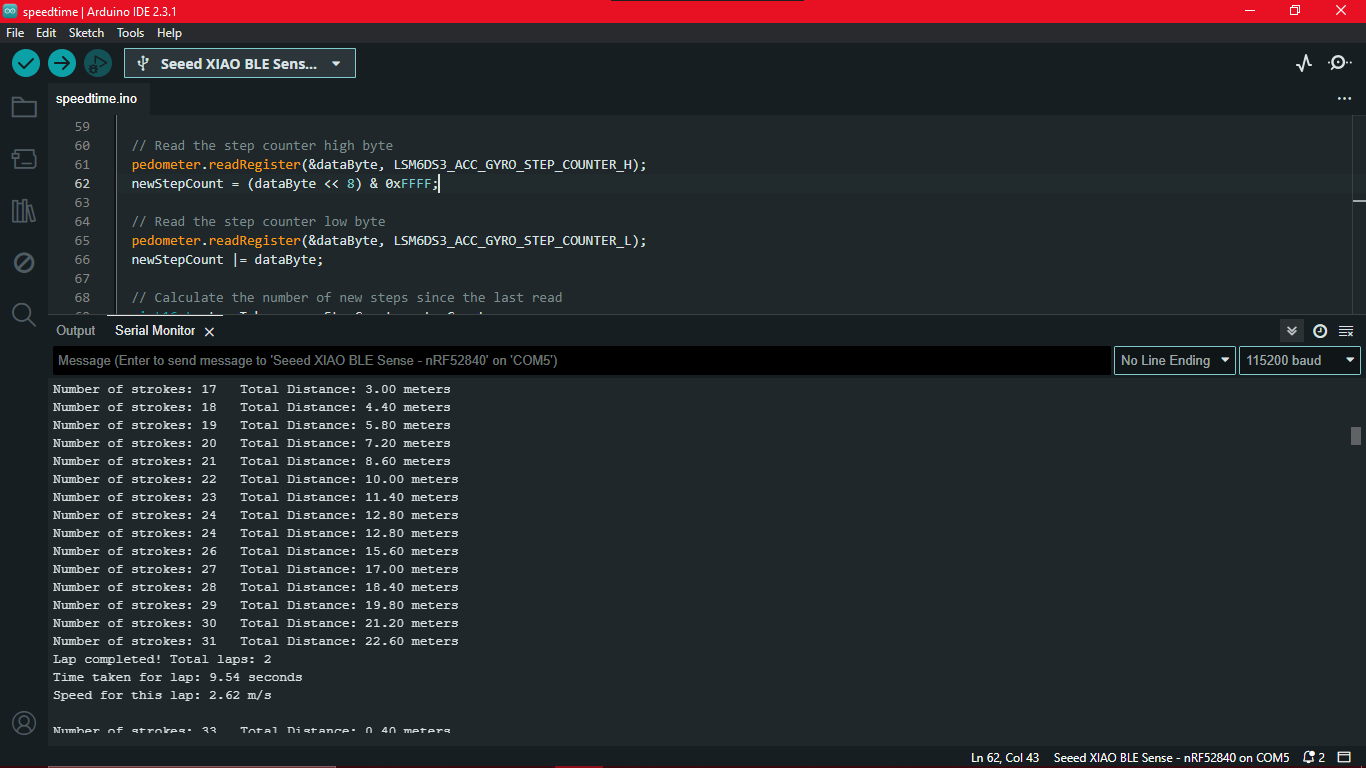Click the USB icon in board selector
Image resolution: width=1366 pixels, height=768 pixels.
(x=143, y=63)
